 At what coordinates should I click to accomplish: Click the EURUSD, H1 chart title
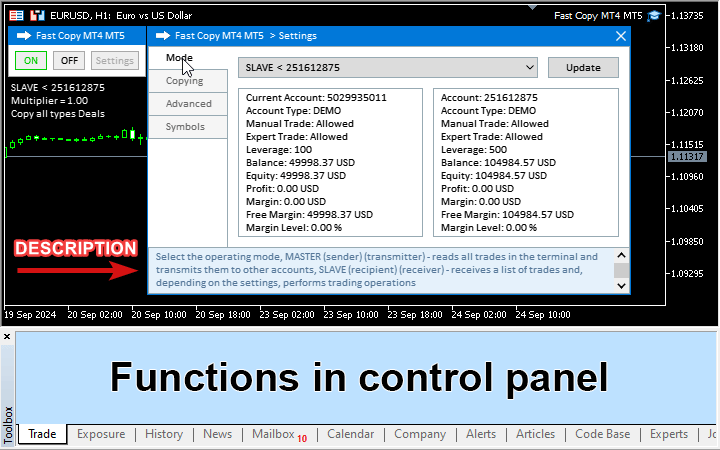(121, 16)
